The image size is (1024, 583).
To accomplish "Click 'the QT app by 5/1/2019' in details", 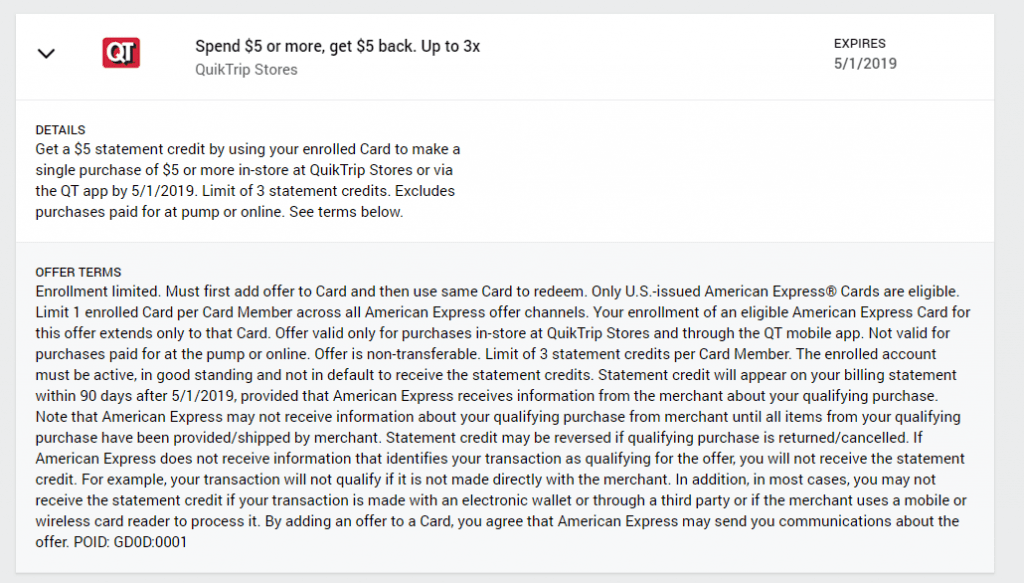I will [116, 191].
